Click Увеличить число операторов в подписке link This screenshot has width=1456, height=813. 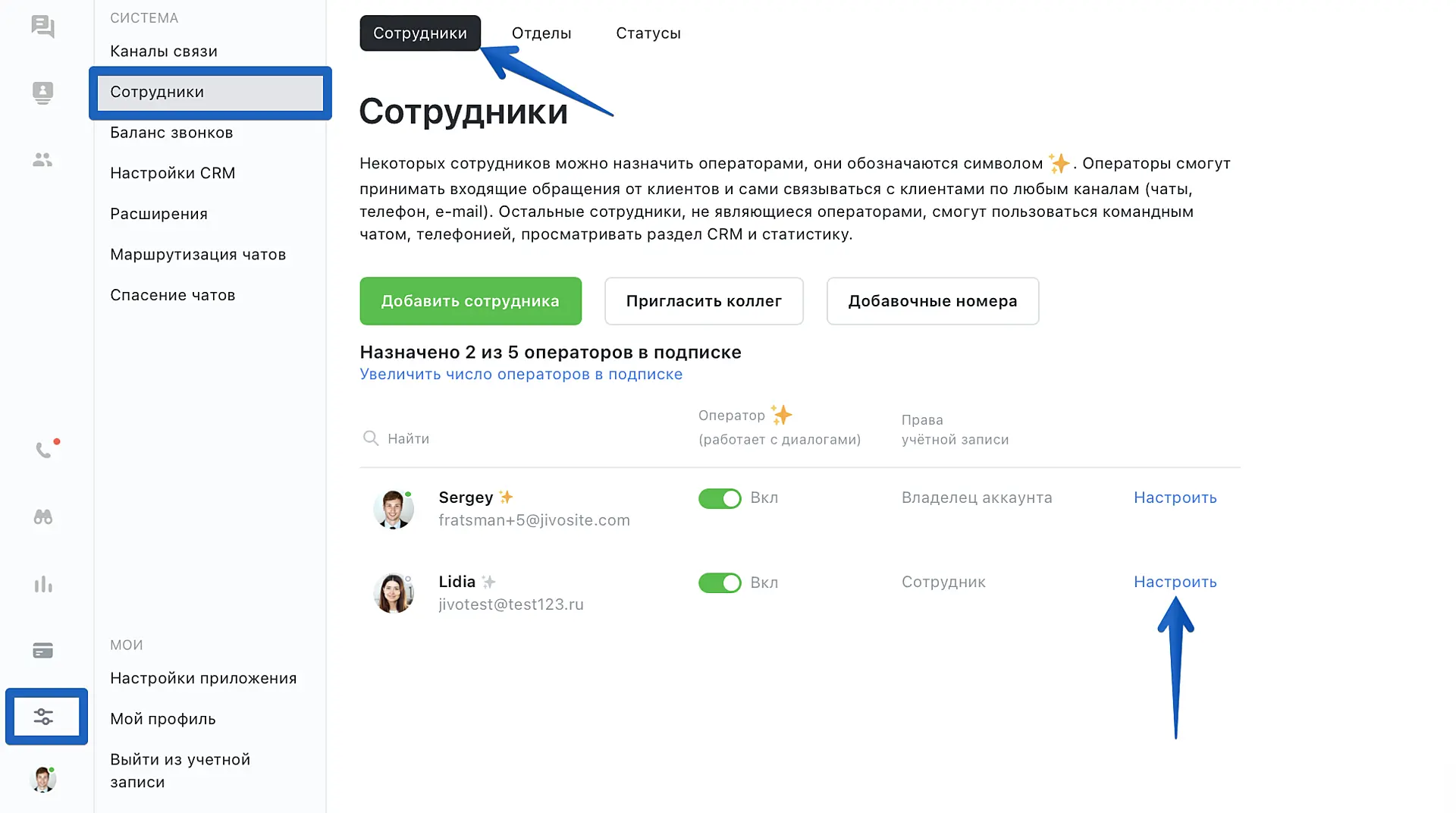(x=521, y=374)
